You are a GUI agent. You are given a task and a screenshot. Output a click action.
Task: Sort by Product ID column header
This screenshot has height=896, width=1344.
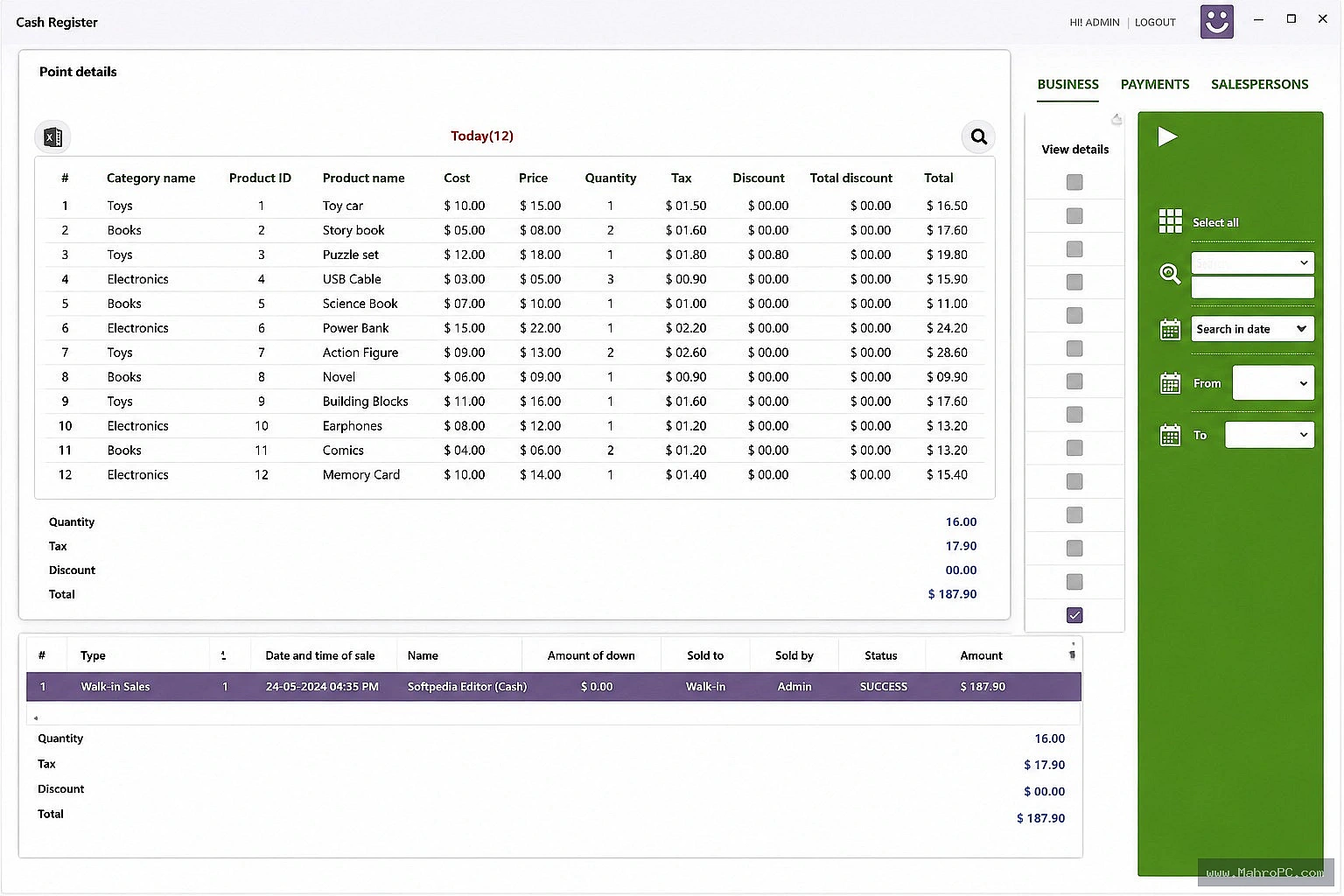[260, 178]
